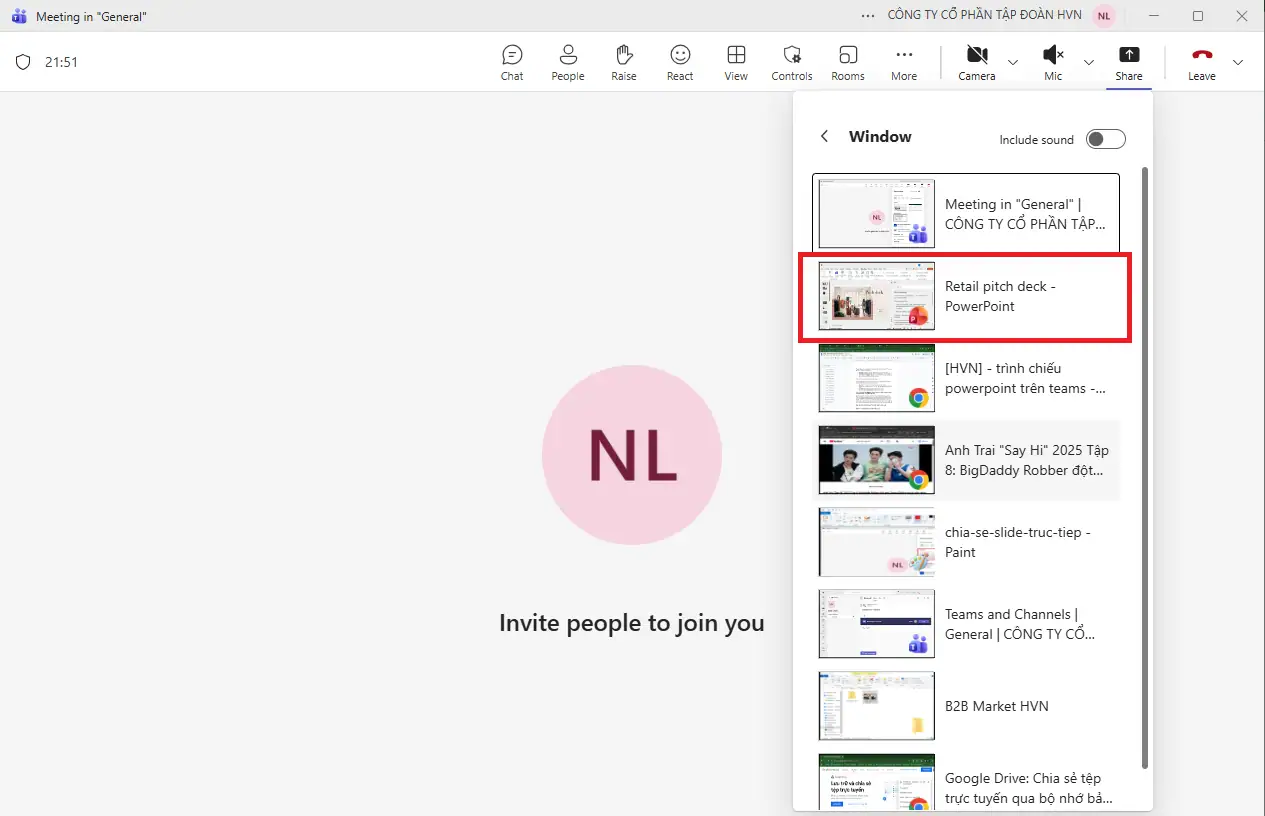Enable the Include sound switch

1106,139
